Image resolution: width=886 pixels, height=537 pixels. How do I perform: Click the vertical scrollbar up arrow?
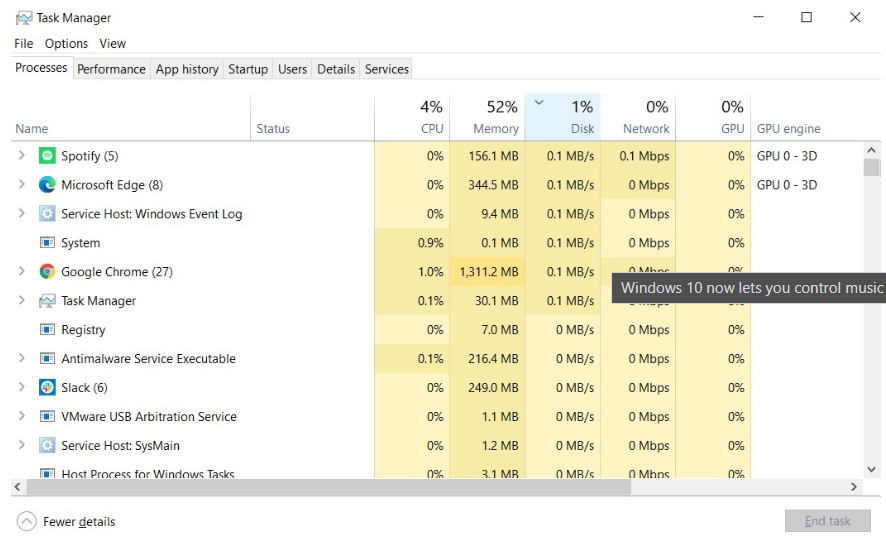[x=871, y=150]
